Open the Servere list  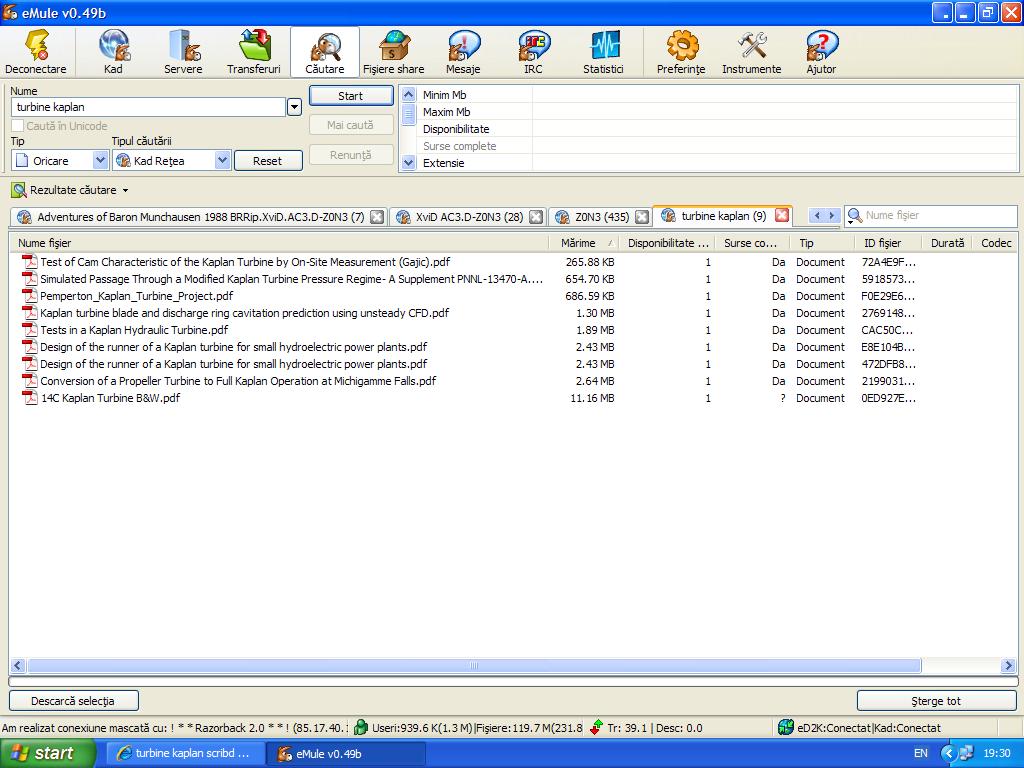(183, 51)
